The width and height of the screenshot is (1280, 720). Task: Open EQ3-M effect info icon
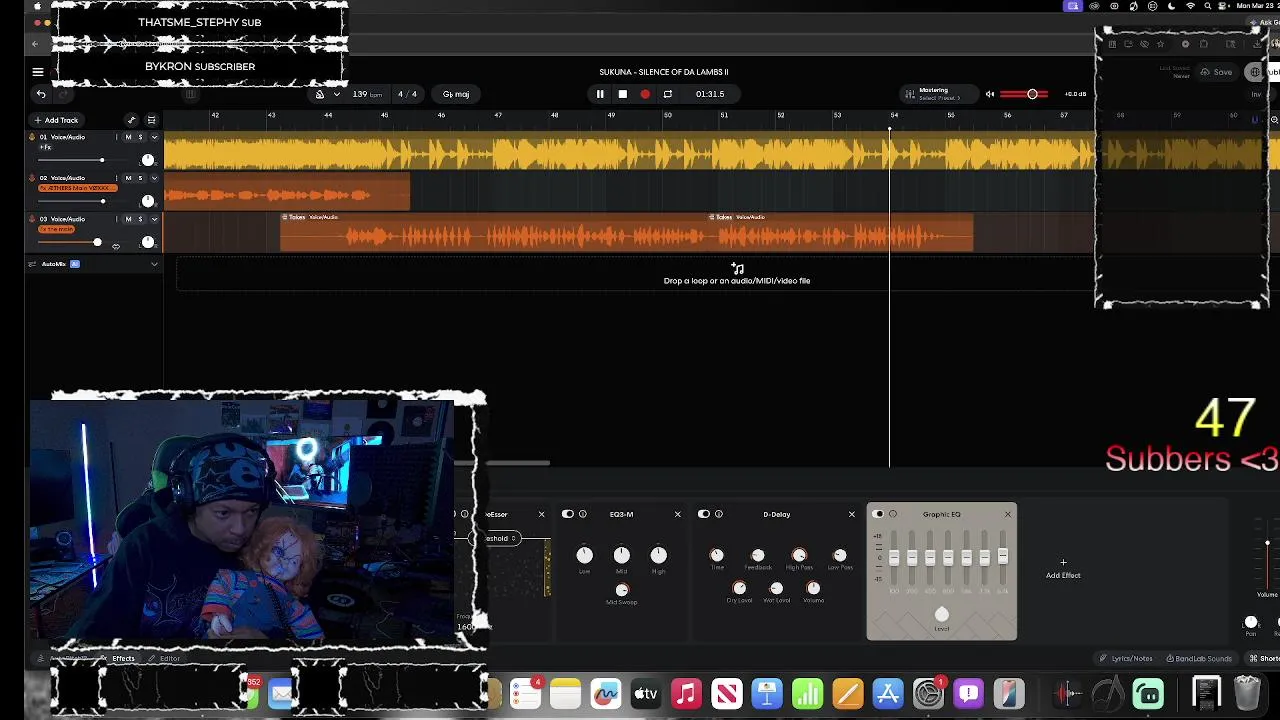pos(583,514)
